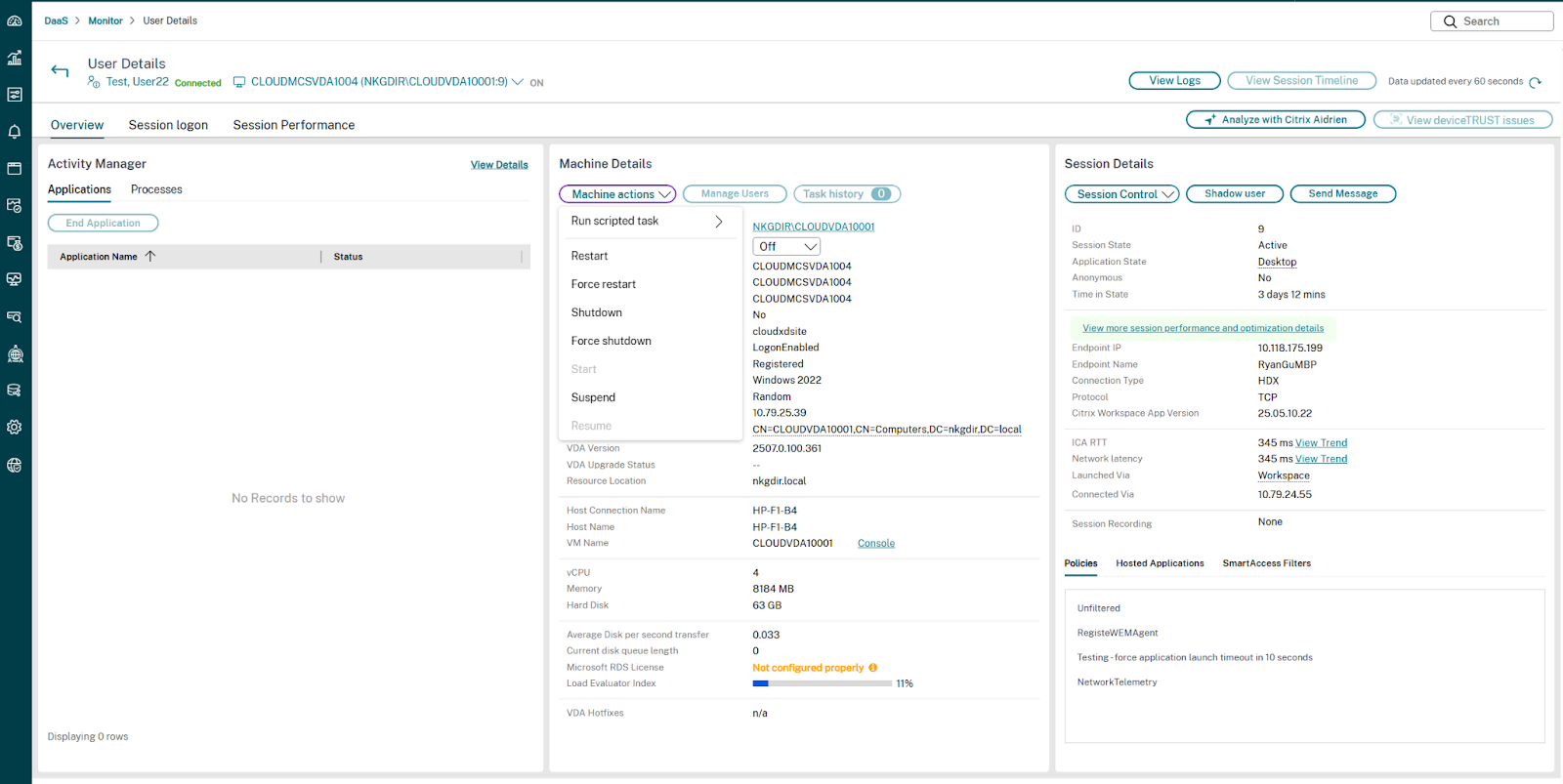Click the globe icon in sidebar

15,466
